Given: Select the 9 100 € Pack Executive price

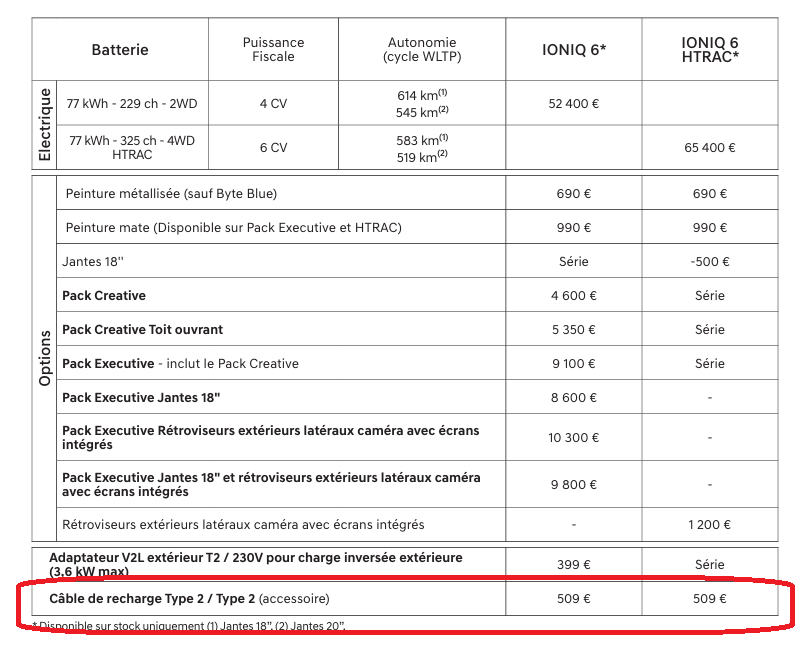Looking at the screenshot, I should point(574,363).
